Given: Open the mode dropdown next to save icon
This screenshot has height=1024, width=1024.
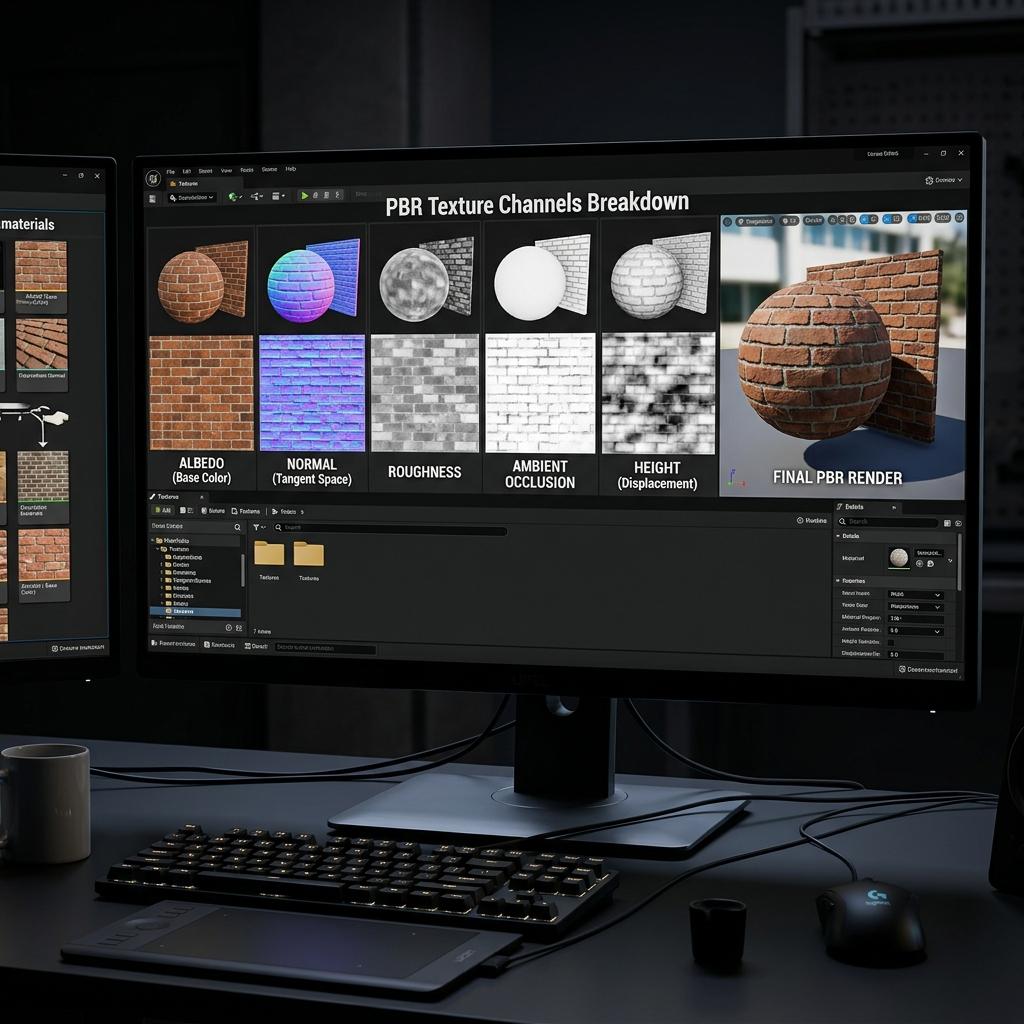Looking at the screenshot, I should point(191,197).
